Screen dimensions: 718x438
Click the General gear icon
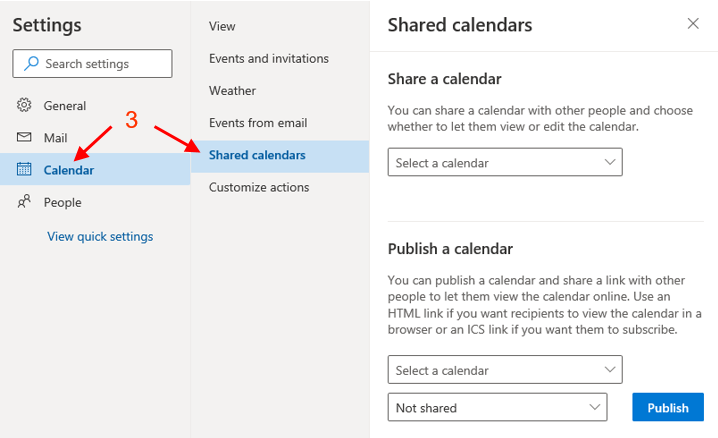25,105
